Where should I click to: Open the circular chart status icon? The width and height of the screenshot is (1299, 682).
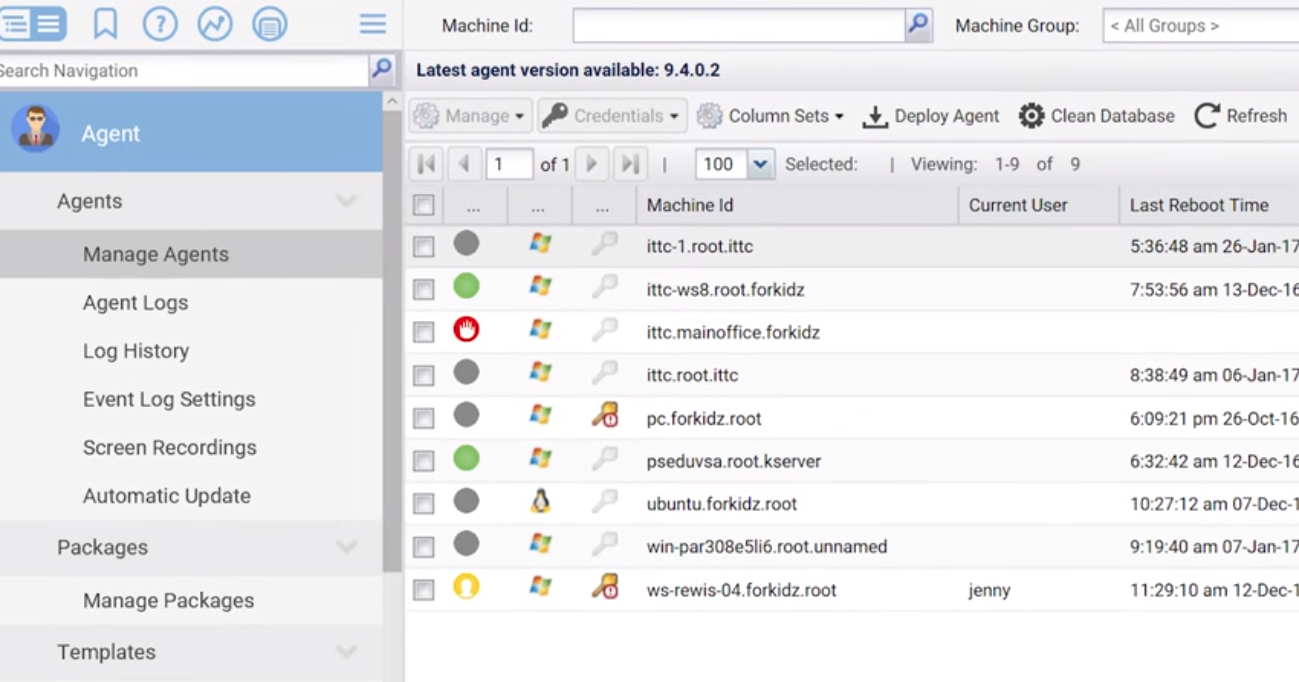pos(215,24)
